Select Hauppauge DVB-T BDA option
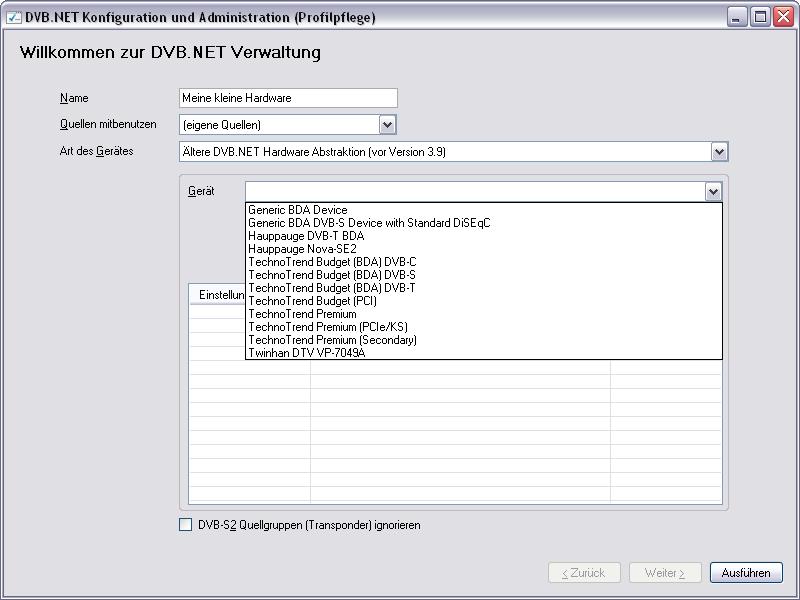The height and width of the screenshot is (600, 800). click(x=306, y=236)
